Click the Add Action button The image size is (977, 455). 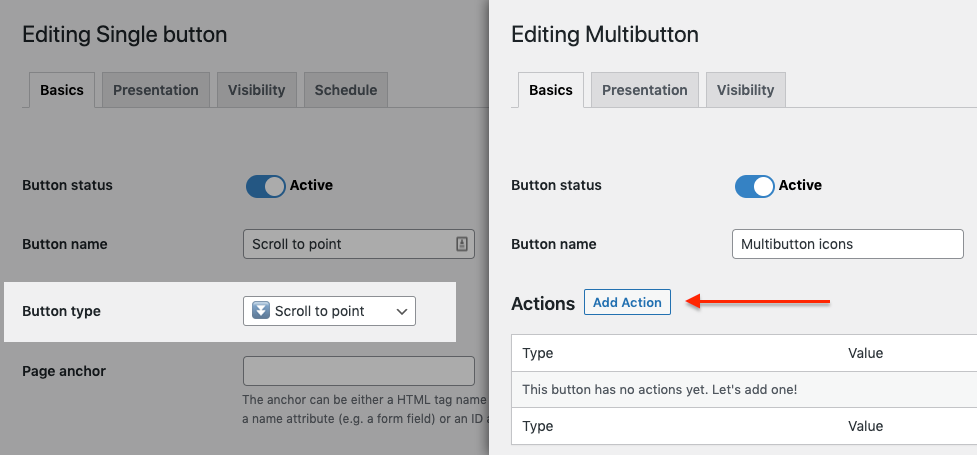[627, 302]
